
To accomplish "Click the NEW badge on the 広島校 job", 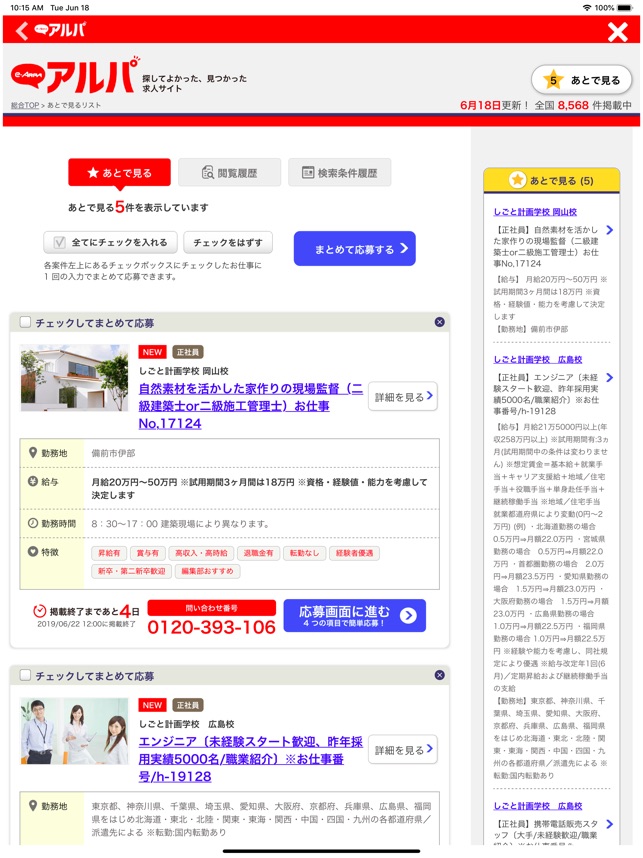I will point(153,705).
